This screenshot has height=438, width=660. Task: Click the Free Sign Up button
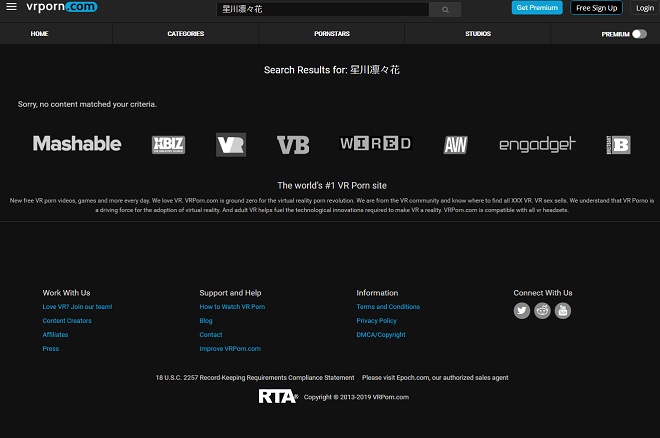pyautogui.click(x=596, y=8)
